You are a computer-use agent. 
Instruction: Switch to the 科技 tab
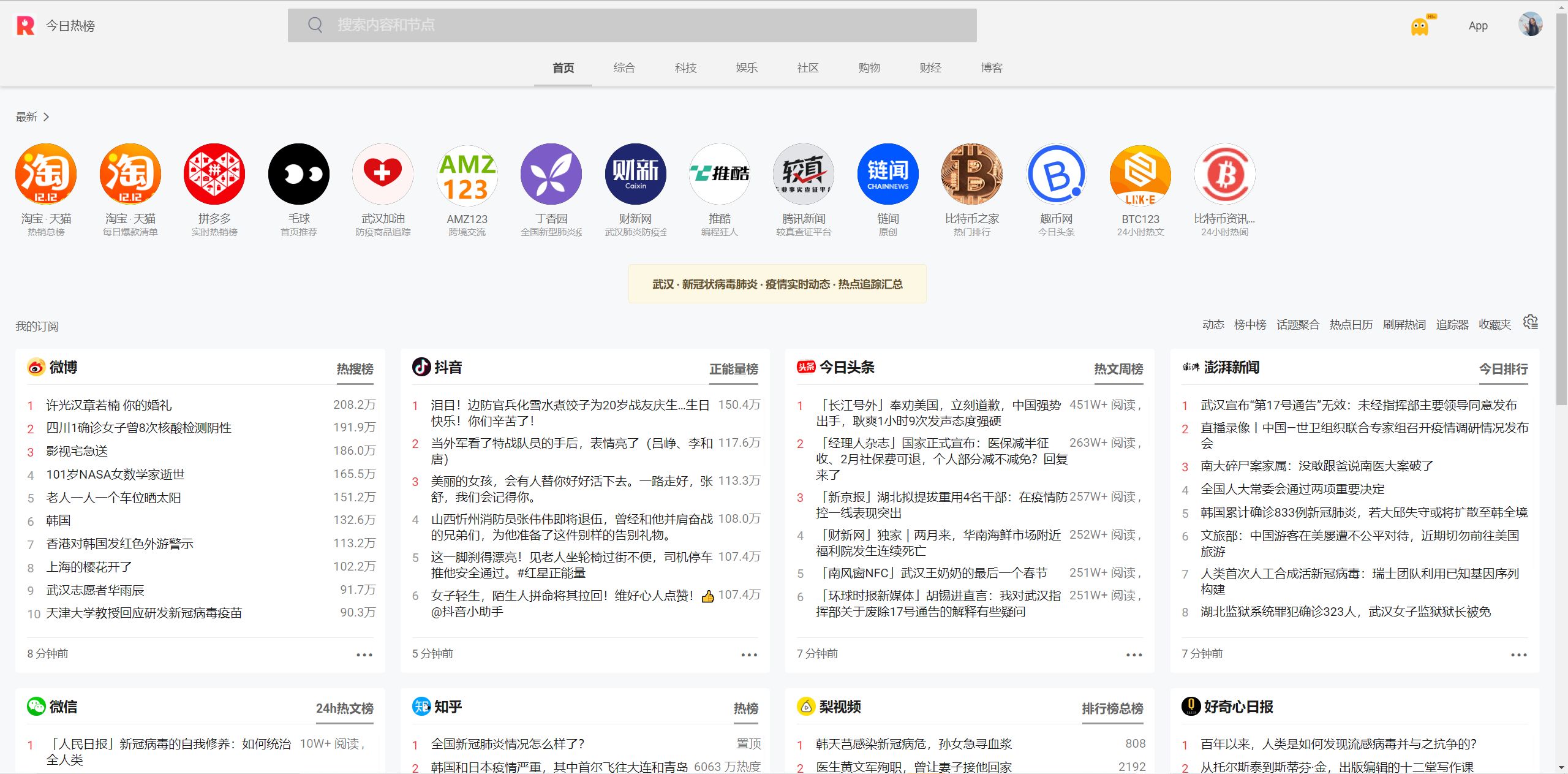(x=685, y=68)
